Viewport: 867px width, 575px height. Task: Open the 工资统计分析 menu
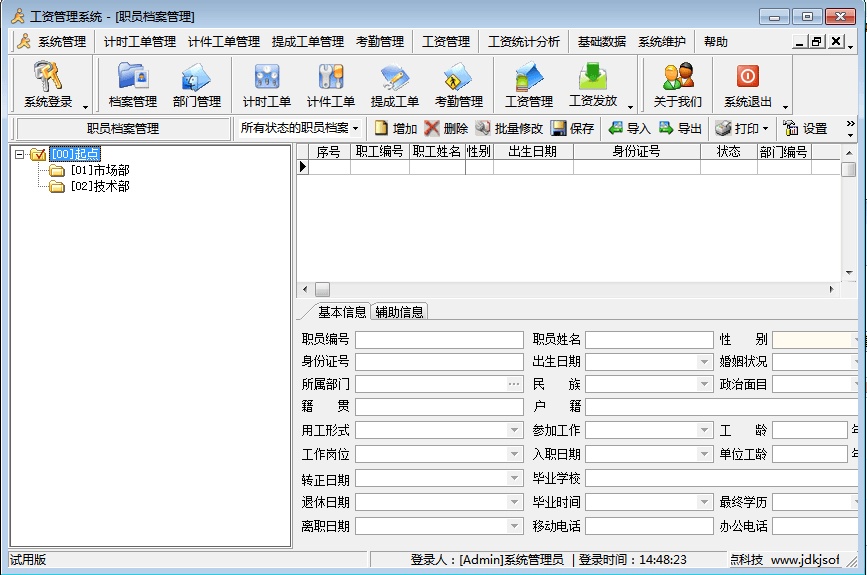point(523,42)
